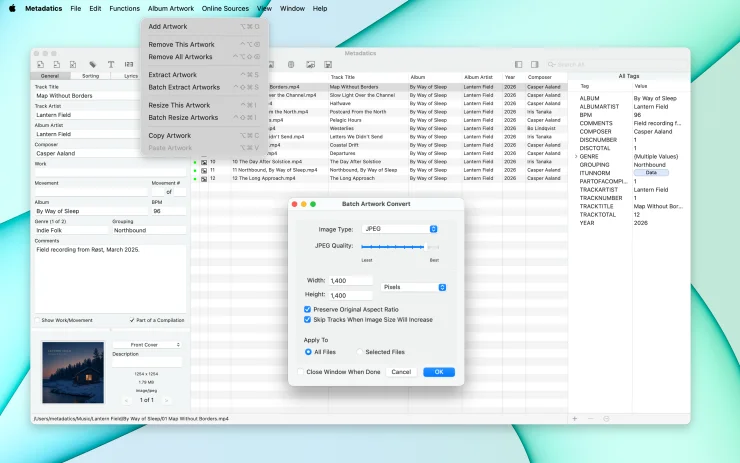Click the Width field showing 1,400
Viewport: 740px width, 463px height.
tap(351, 281)
